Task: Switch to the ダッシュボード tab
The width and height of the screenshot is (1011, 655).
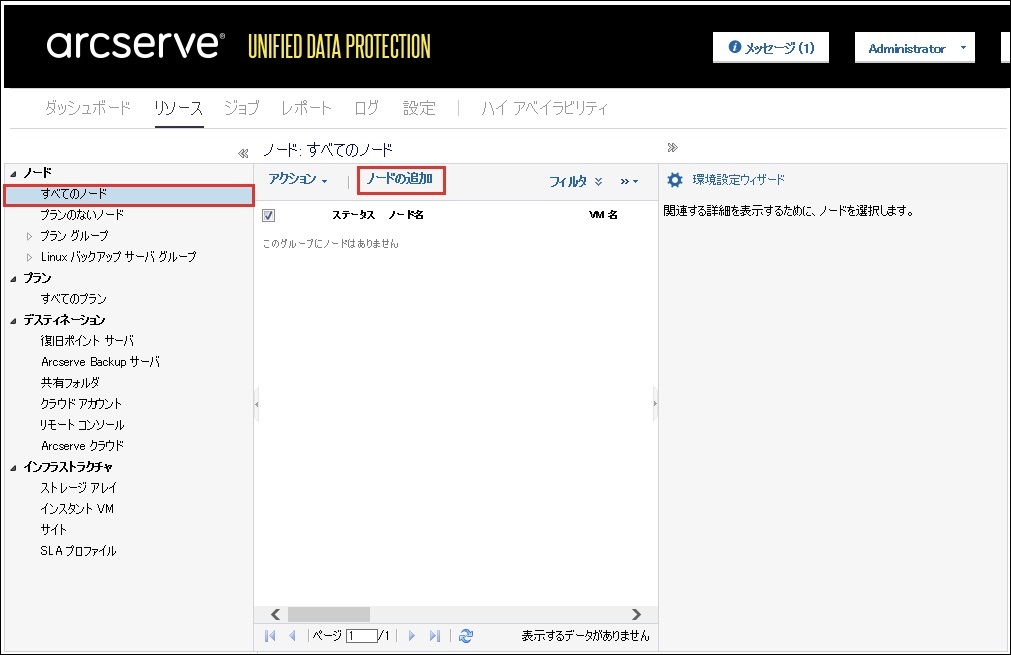Action: coord(87,108)
